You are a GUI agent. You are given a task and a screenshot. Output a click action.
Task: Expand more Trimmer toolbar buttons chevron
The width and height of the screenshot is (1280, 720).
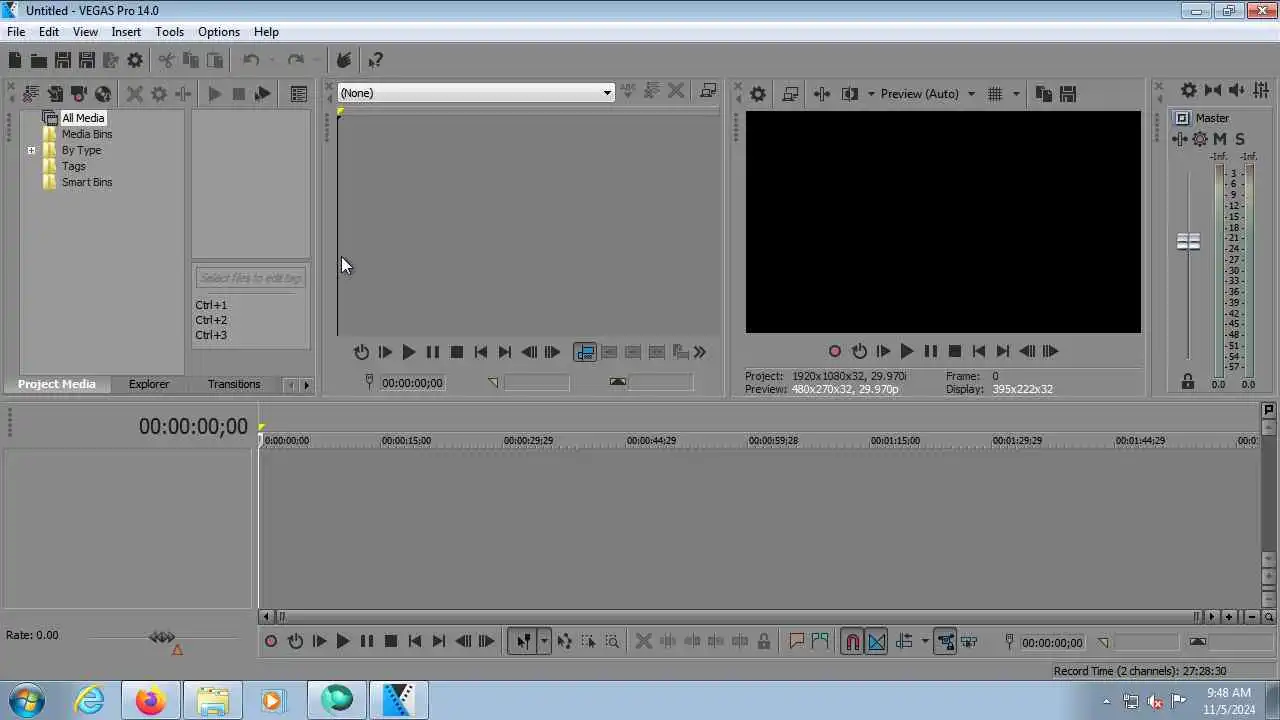[x=700, y=352]
